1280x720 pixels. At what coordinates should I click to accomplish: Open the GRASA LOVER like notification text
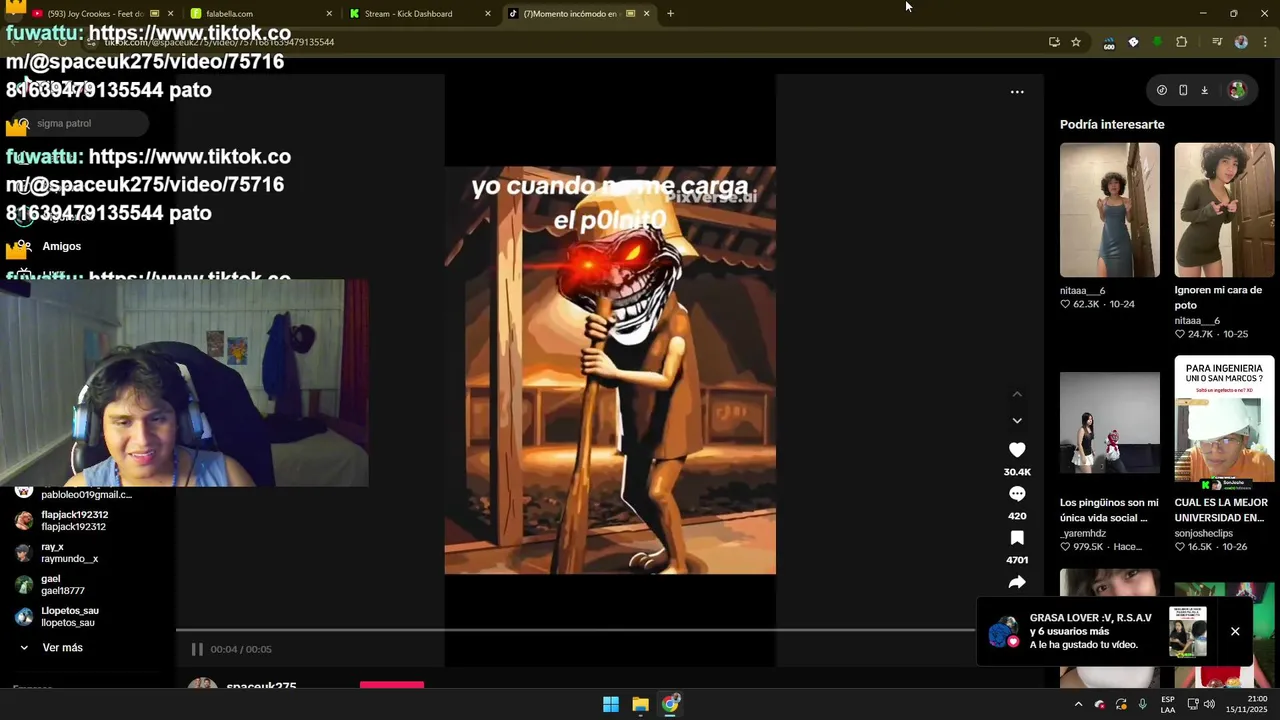[x=1090, y=631]
